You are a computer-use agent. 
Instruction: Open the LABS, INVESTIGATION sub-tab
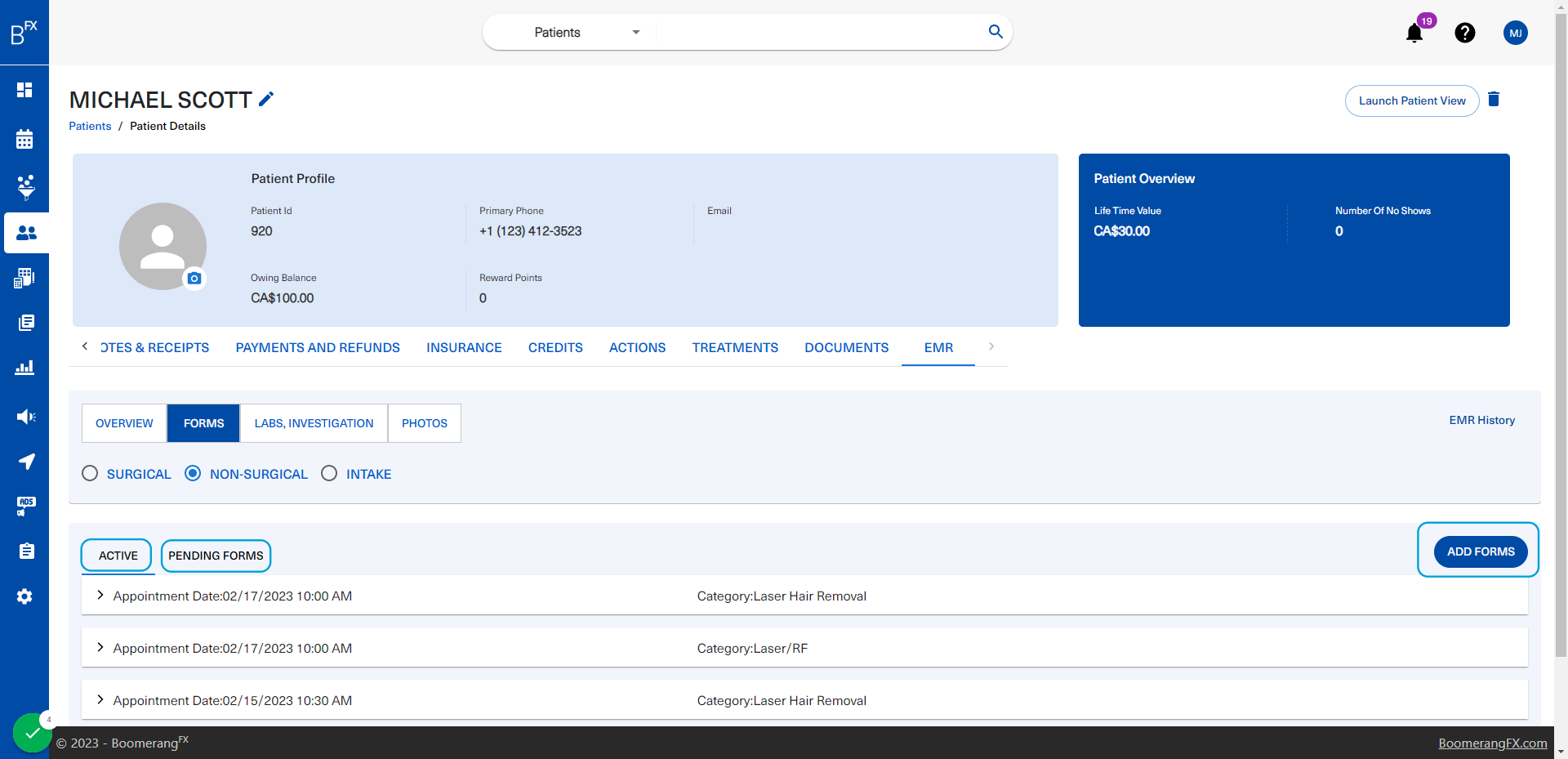pyautogui.click(x=314, y=423)
